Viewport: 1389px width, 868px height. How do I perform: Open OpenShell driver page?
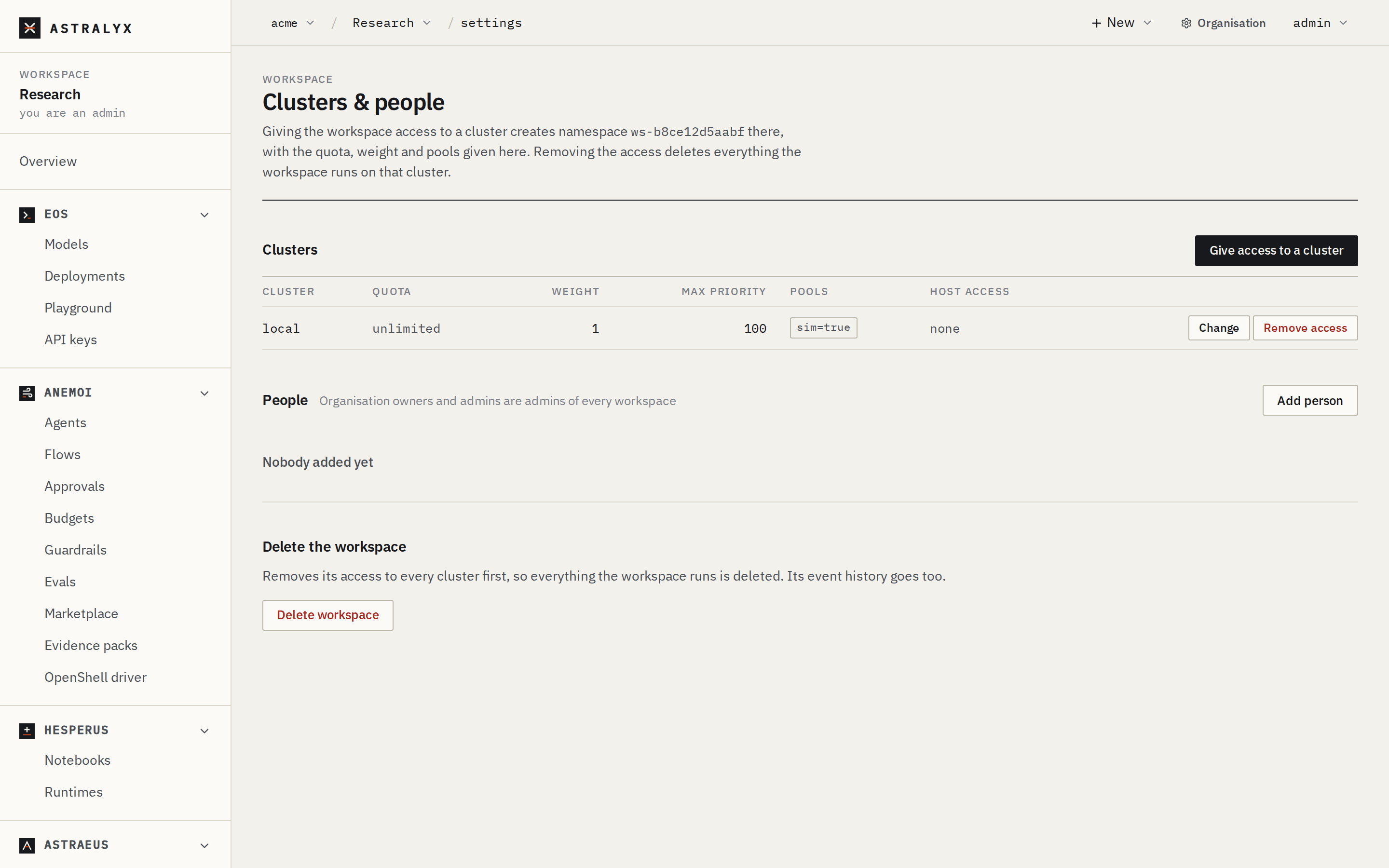(x=96, y=678)
